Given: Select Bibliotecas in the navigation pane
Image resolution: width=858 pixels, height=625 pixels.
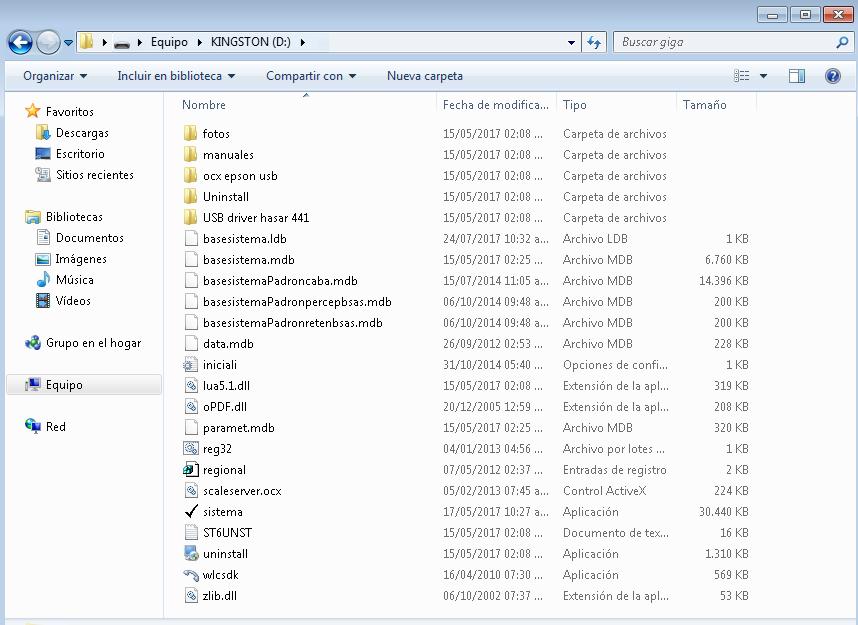Looking at the screenshot, I should (x=74, y=217).
